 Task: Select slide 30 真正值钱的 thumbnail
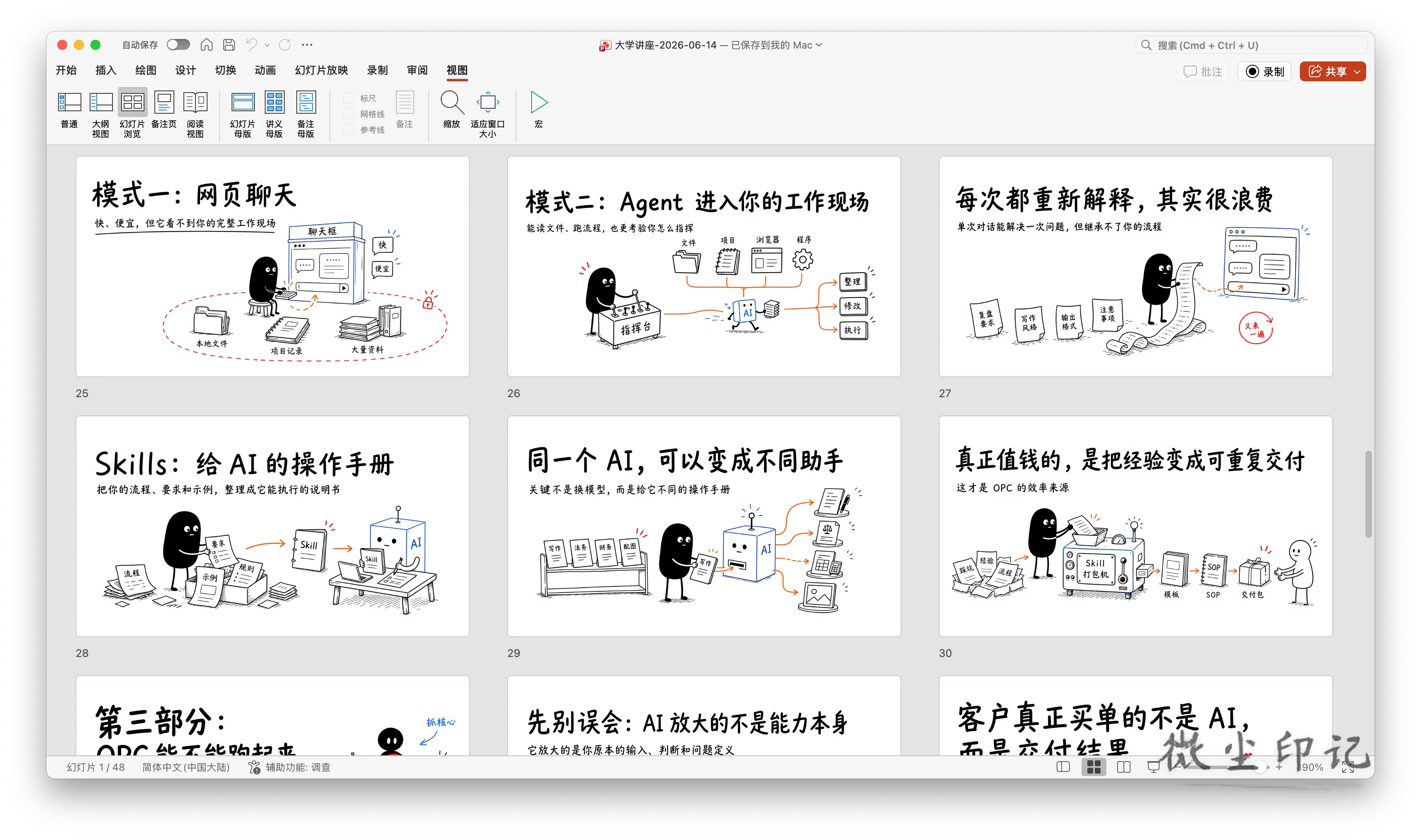point(1136,526)
